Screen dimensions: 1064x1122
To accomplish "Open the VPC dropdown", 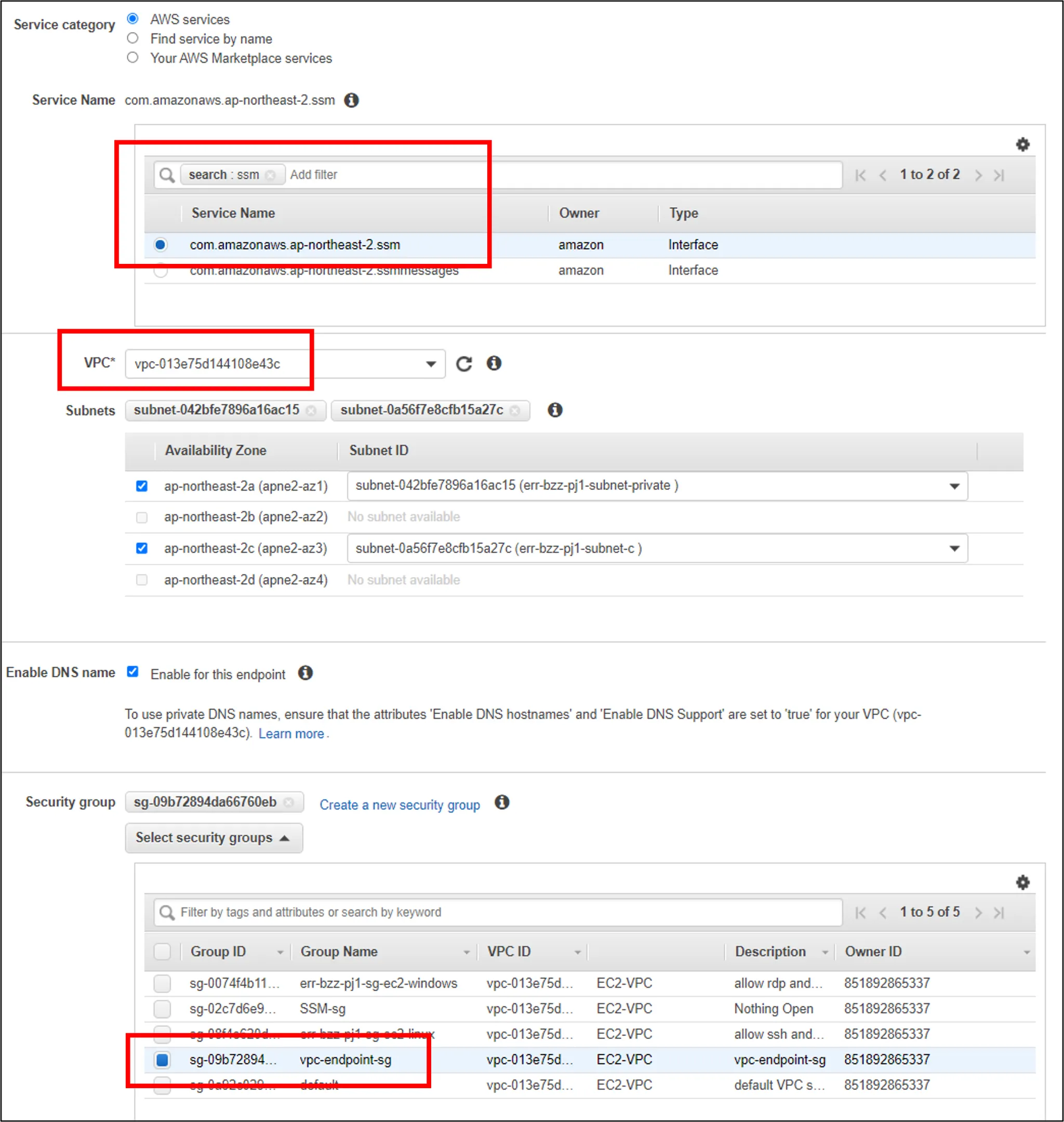I will [x=431, y=364].
